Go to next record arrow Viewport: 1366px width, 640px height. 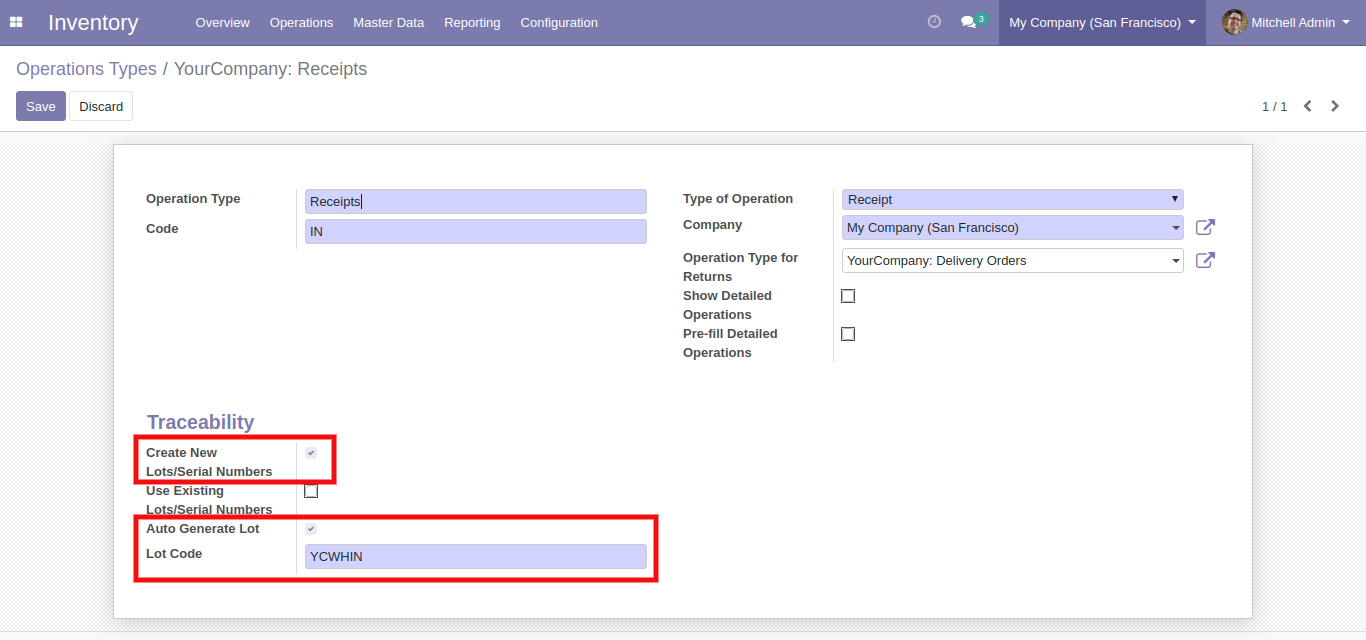1335,106
